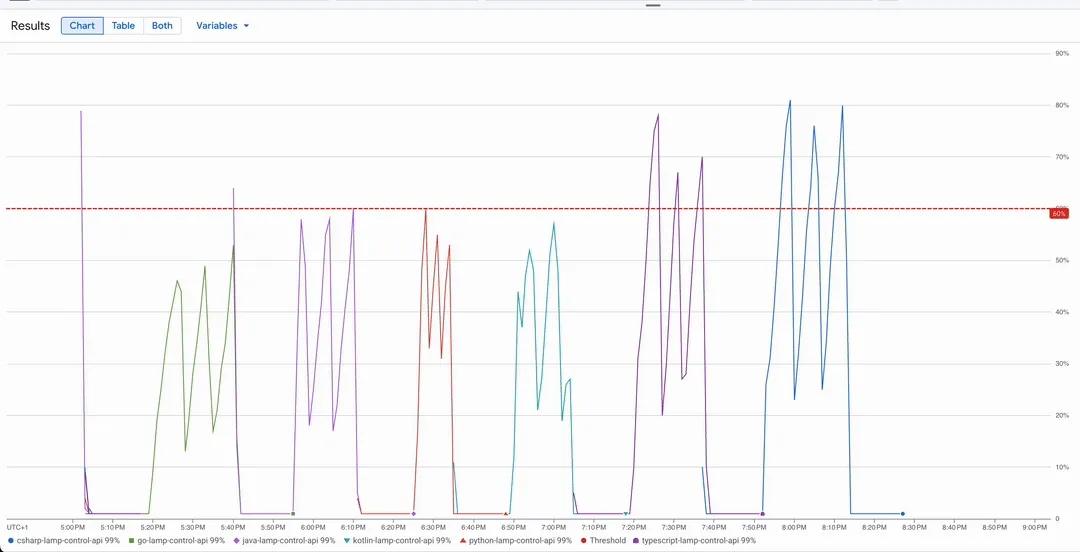Click the 8:00 PM axis label
The height and width of the screenshot is (552, 1080).
(x=794, y=527)
